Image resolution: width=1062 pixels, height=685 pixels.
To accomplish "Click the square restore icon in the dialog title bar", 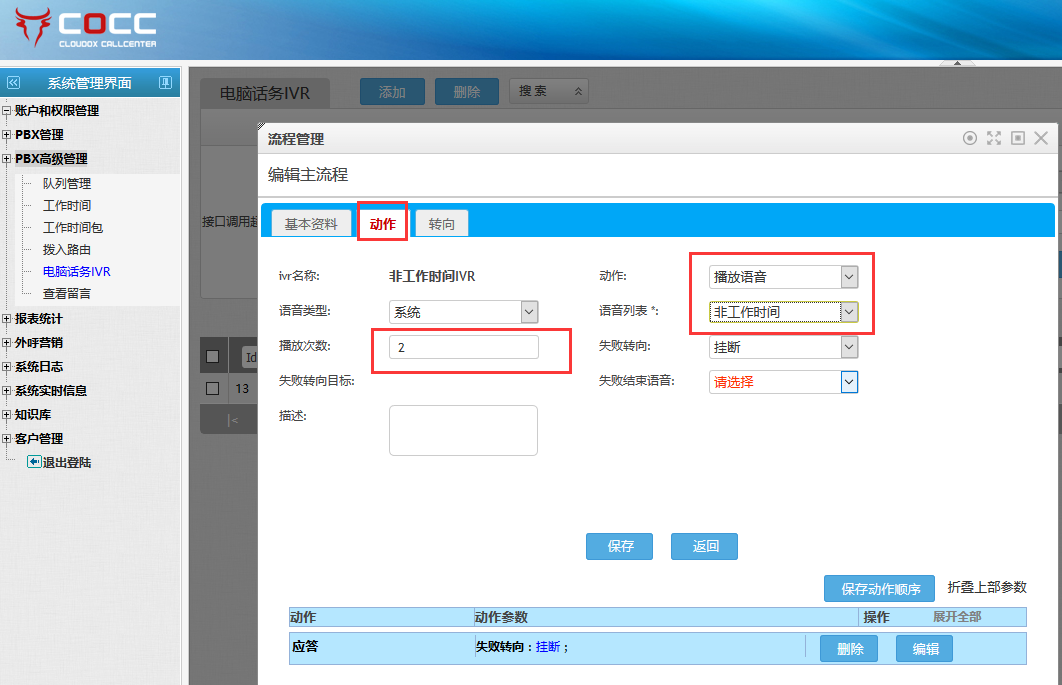I will 1018,139.
